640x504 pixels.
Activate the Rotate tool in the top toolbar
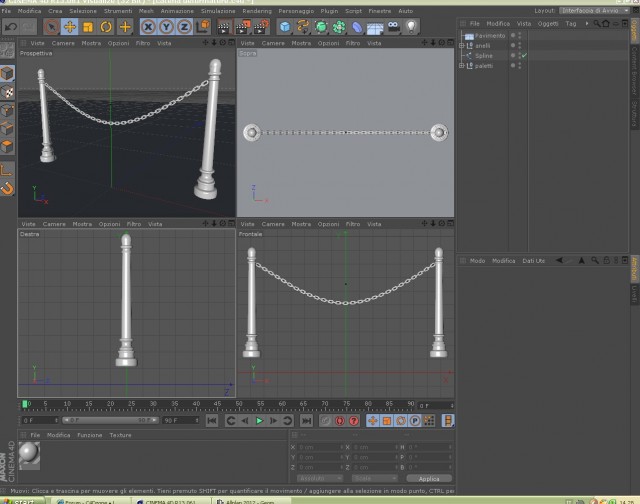106,27
